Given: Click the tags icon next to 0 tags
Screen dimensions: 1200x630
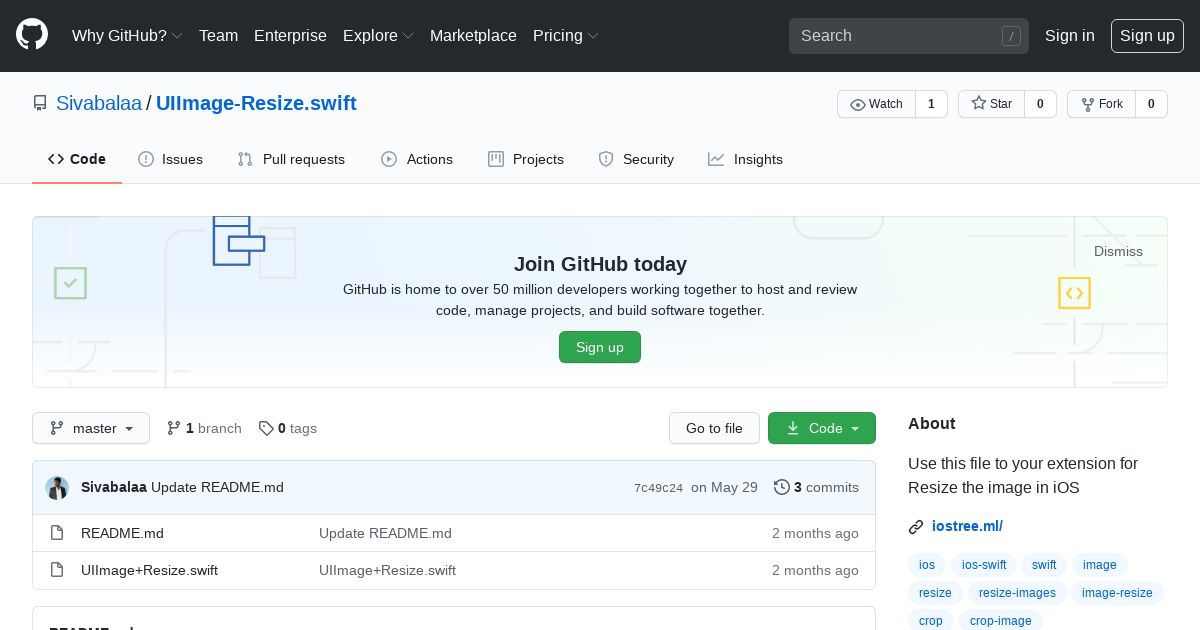Looking at the screenshot, I should click(266, 428).
